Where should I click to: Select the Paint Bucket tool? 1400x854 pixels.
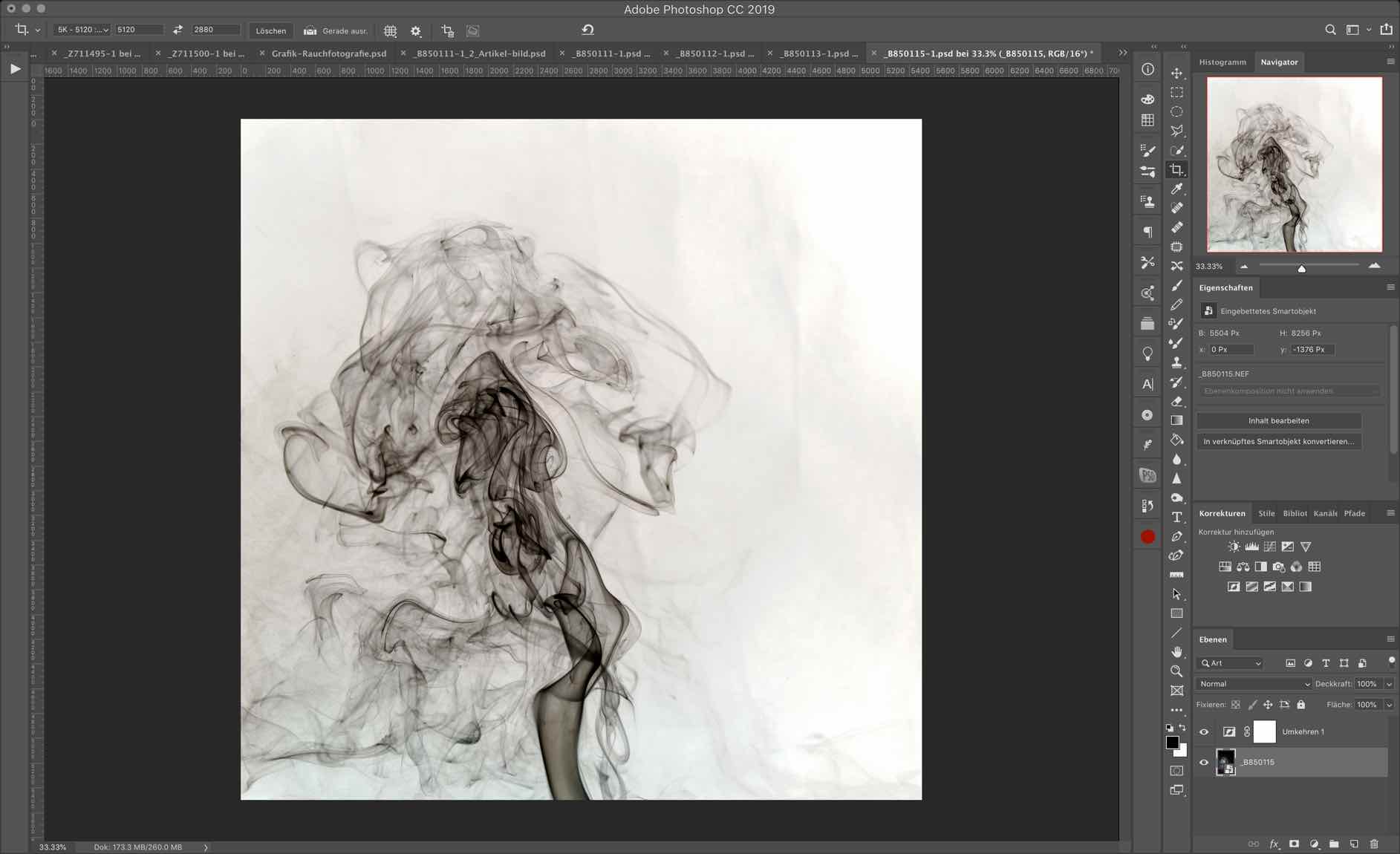coord(1176,440)
